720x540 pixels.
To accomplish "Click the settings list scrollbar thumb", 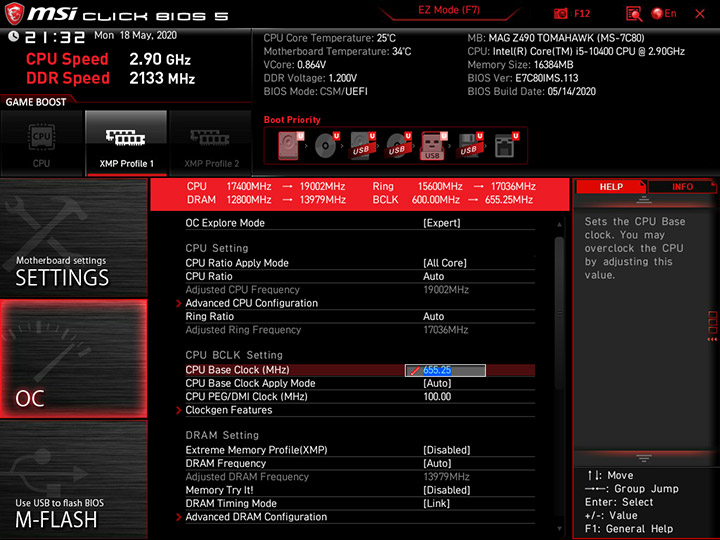I will [x=559, y=313].
